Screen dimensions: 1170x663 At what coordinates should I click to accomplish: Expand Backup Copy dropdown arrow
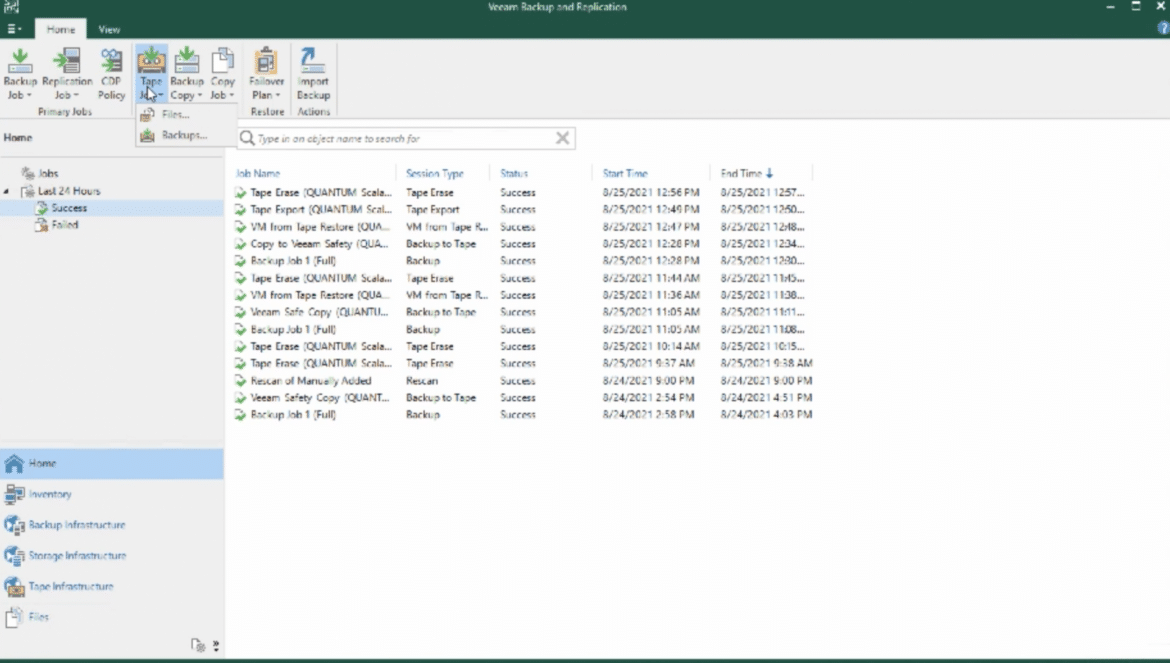pos(199,95)
